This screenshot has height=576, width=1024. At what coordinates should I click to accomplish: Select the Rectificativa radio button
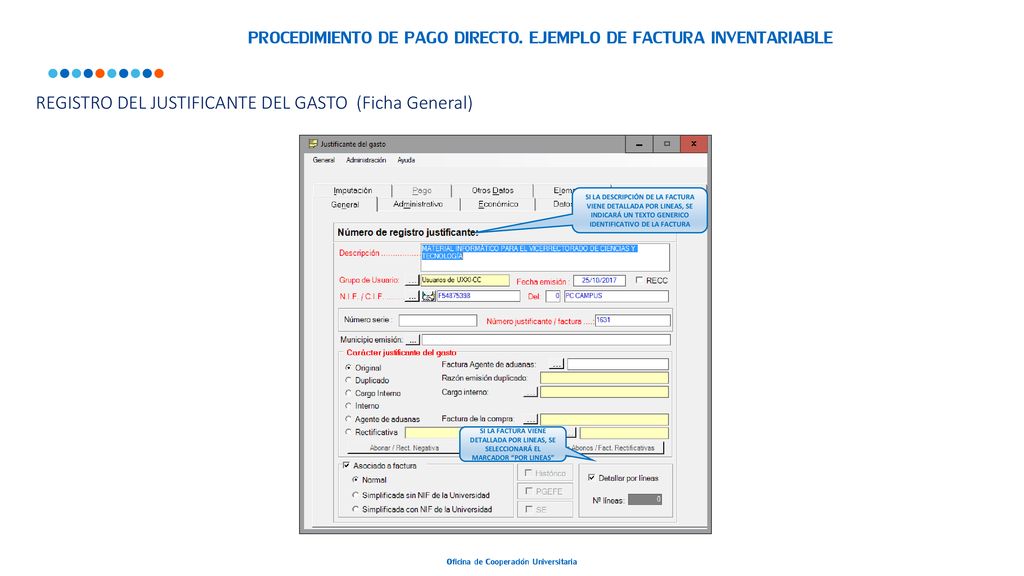click(x=348, y=432)
